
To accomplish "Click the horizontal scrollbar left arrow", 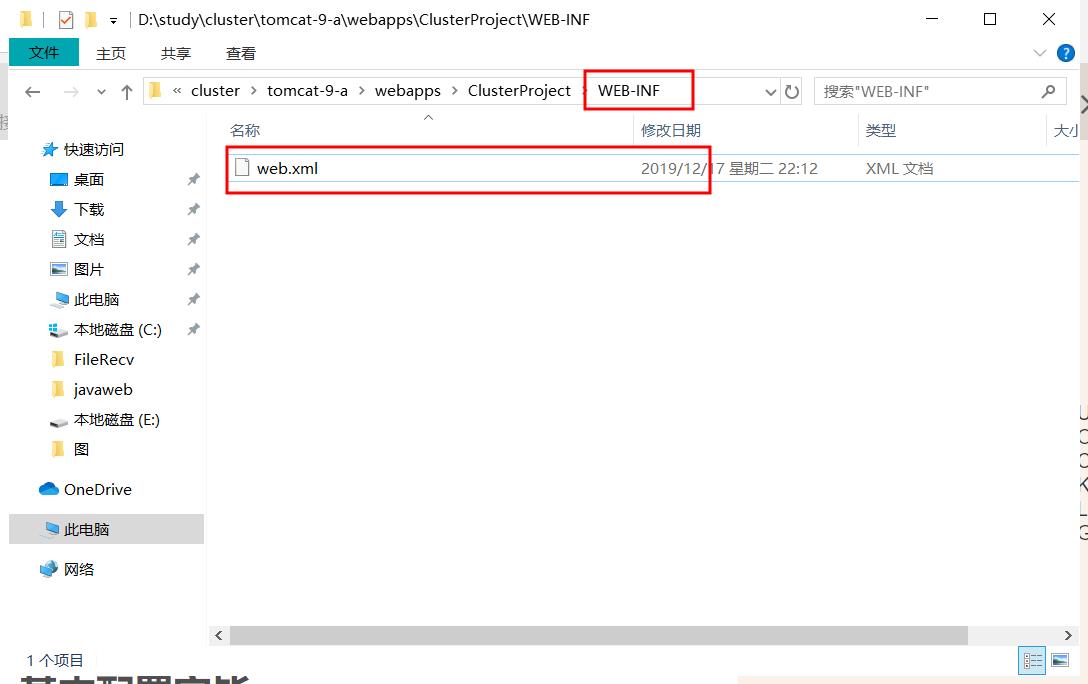I will tap(219, 635).
